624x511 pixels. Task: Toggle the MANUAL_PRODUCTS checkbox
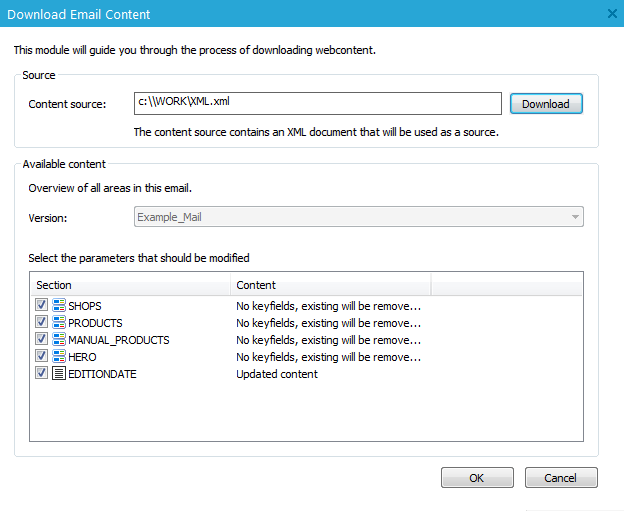pyautogui.click(x=41, y=340)
